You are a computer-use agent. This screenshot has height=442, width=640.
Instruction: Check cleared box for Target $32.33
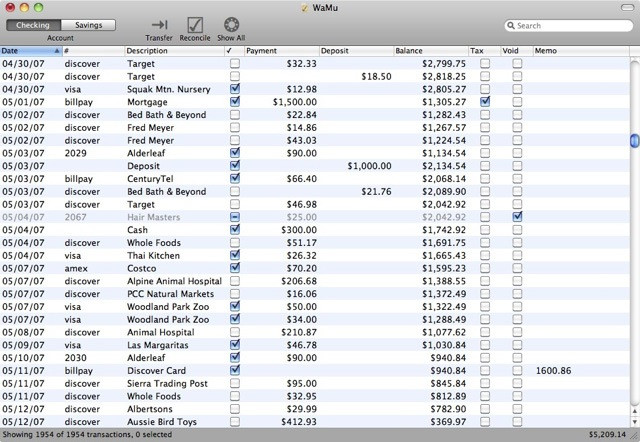click(235, 63)
